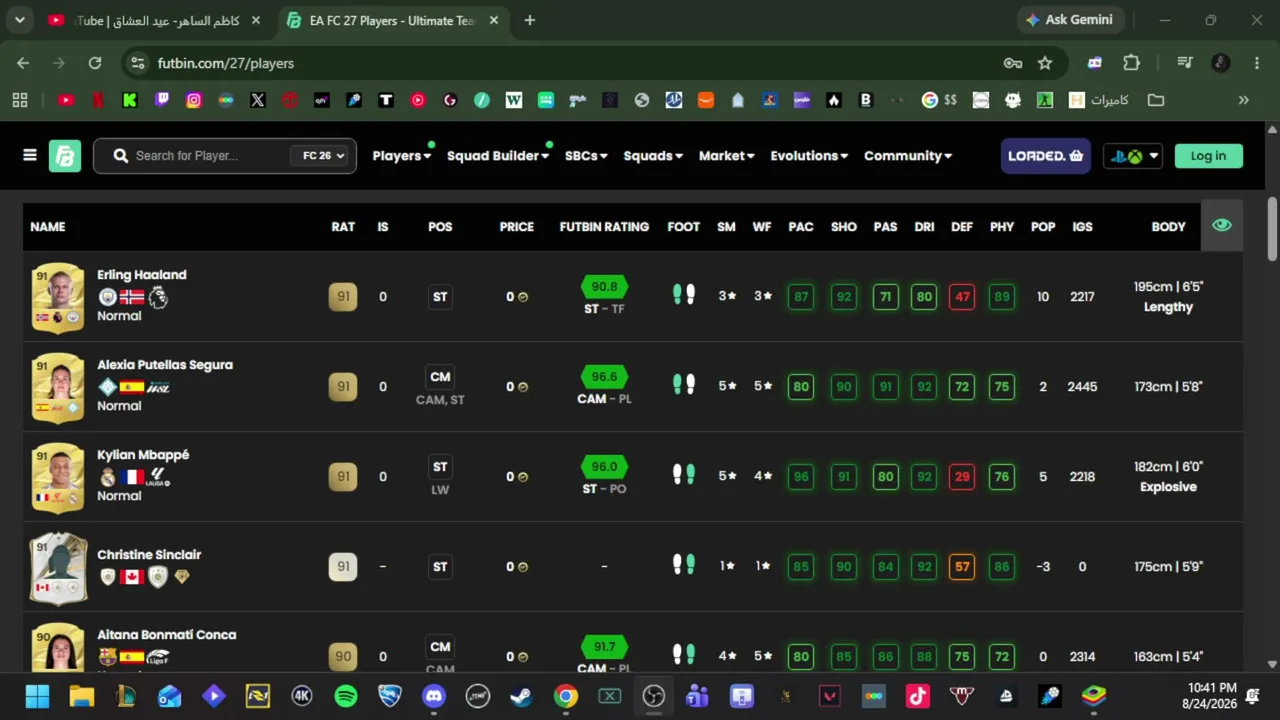Expand the Squad Builder menu
Image resolution: width=1280 pixels, height=720 pixels.
click(498, 156)
